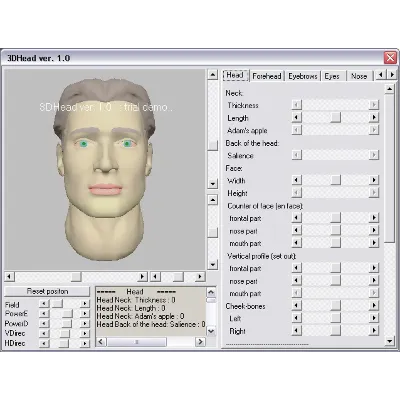Image resolution: width=400 pixels, height=400 pixels.
Task: Click the Reset position button
Action: coord(47,291)
